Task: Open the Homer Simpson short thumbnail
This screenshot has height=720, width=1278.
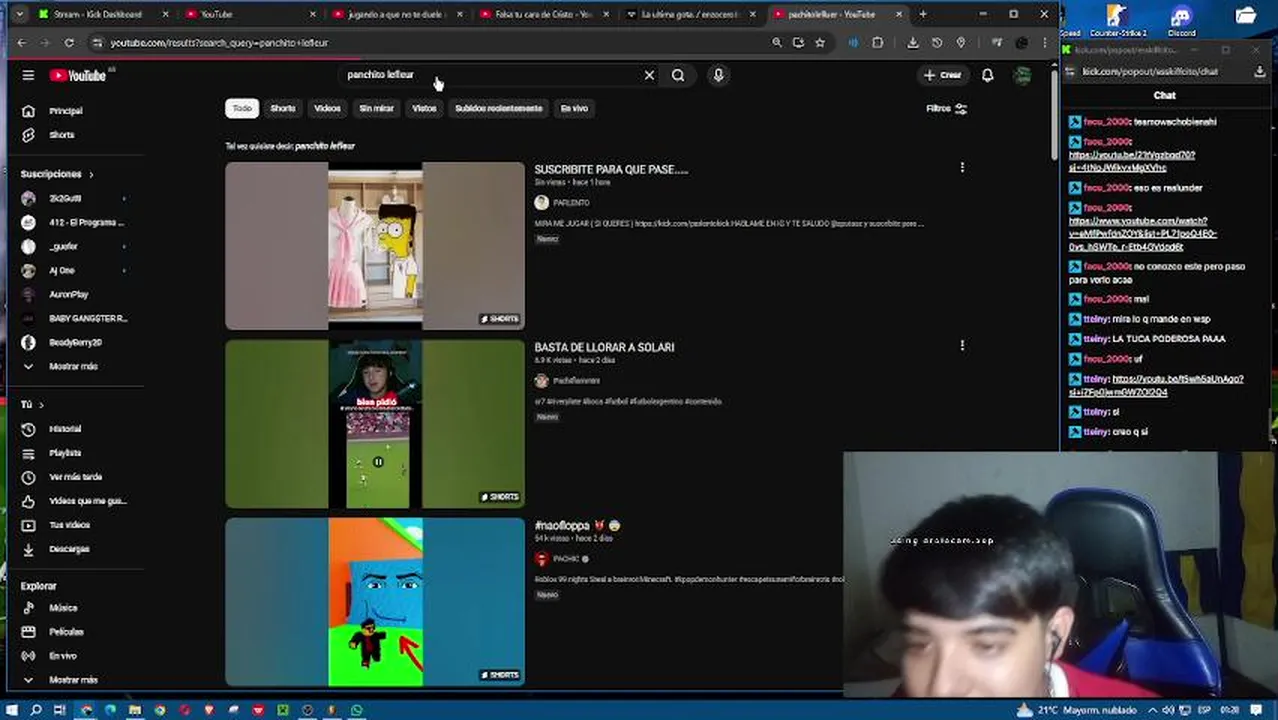Action: (375, 246)
